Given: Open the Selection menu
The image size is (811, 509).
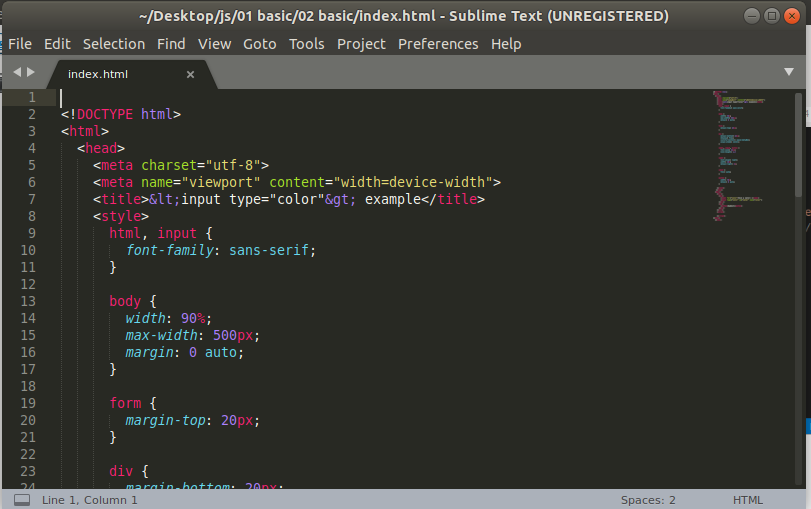Looking at the screenshot, I should [114, 44].
